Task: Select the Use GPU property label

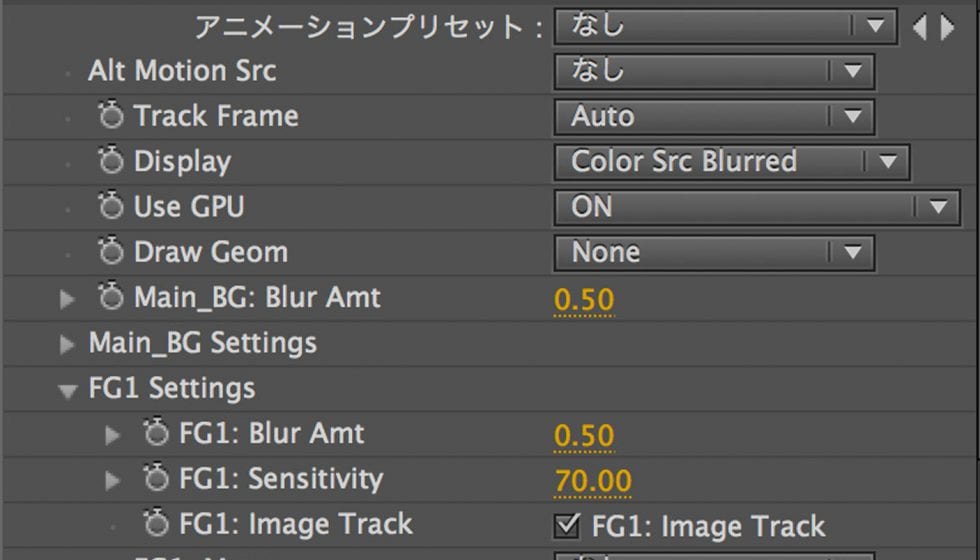Action: tap(189, 207)
